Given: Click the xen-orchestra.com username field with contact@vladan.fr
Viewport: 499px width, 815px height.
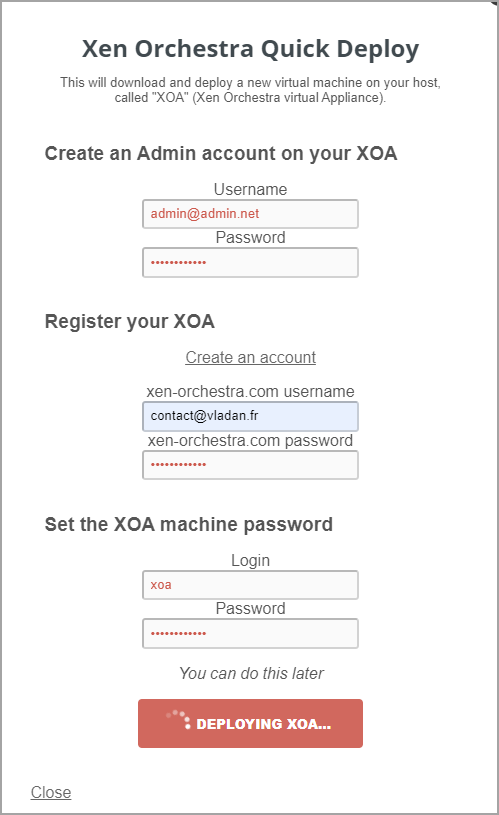Looking at the screenshot, I should [x=250, y=416].
